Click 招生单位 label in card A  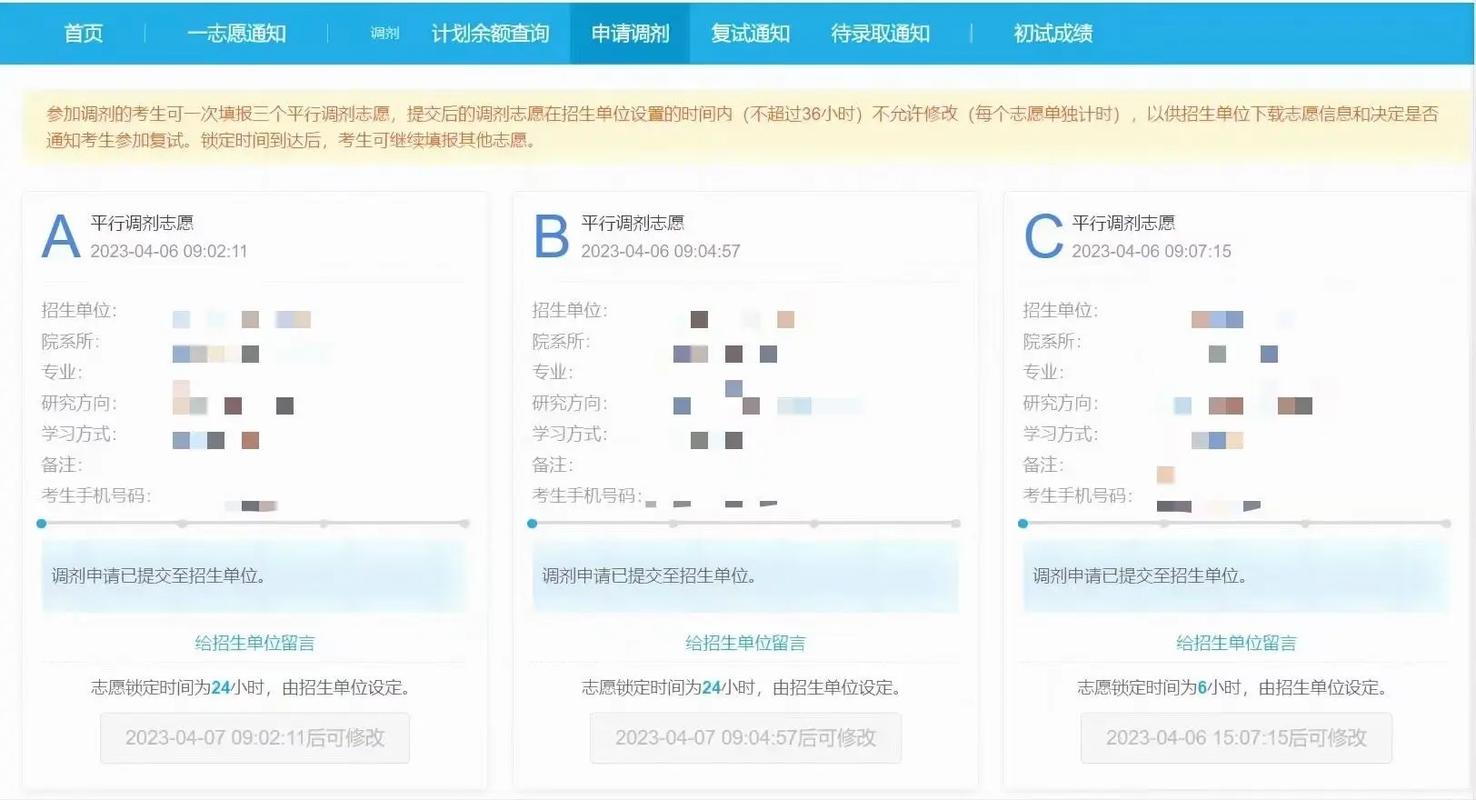point(78,310)
